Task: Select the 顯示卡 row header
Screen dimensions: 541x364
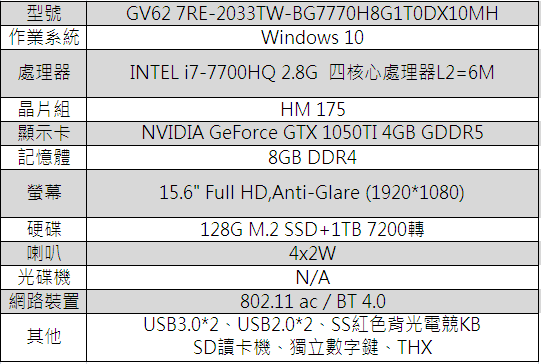Action: click(x=44, y=133)
